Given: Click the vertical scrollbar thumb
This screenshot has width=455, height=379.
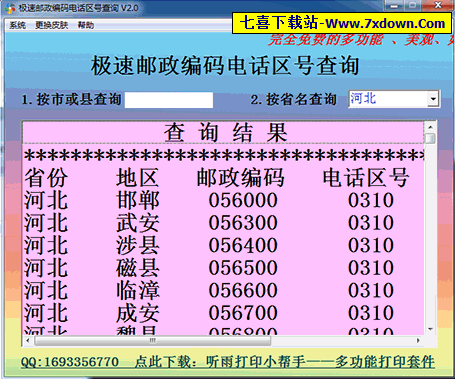Looking at the screenshot, I should [x=430, y=138].
